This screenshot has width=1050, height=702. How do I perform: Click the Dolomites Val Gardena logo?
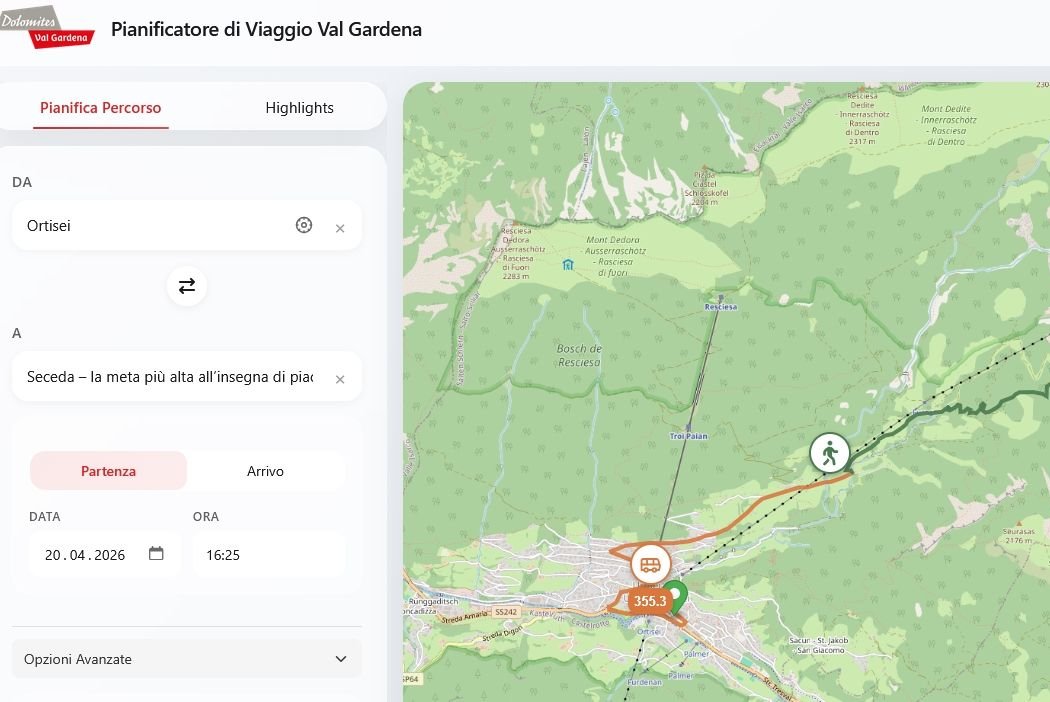point(47,27)
